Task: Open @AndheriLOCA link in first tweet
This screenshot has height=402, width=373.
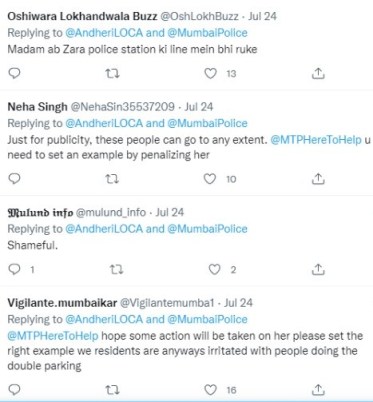Action: (x=104, y=33)
